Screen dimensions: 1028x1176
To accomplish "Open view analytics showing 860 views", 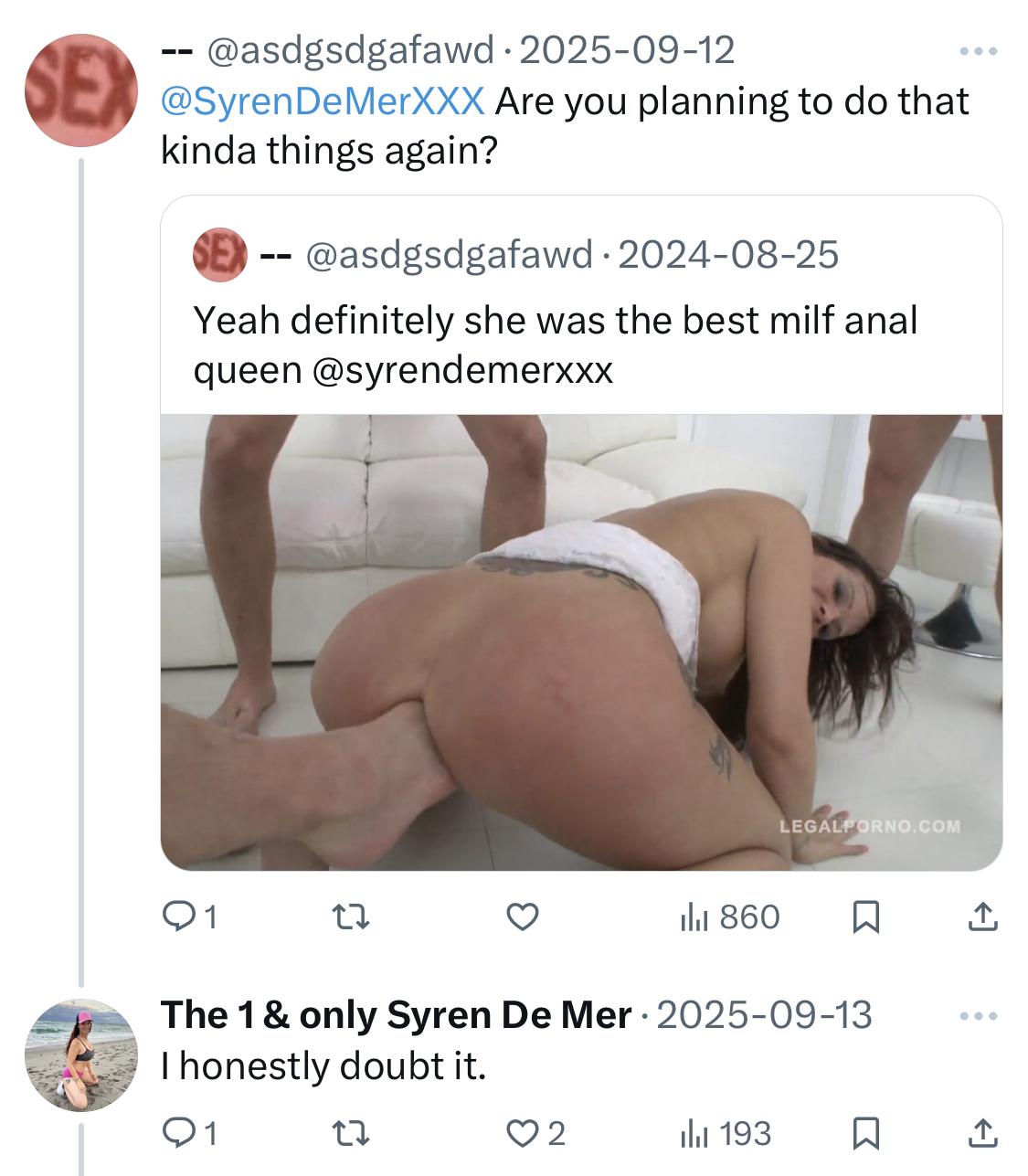I will point(729,916).
